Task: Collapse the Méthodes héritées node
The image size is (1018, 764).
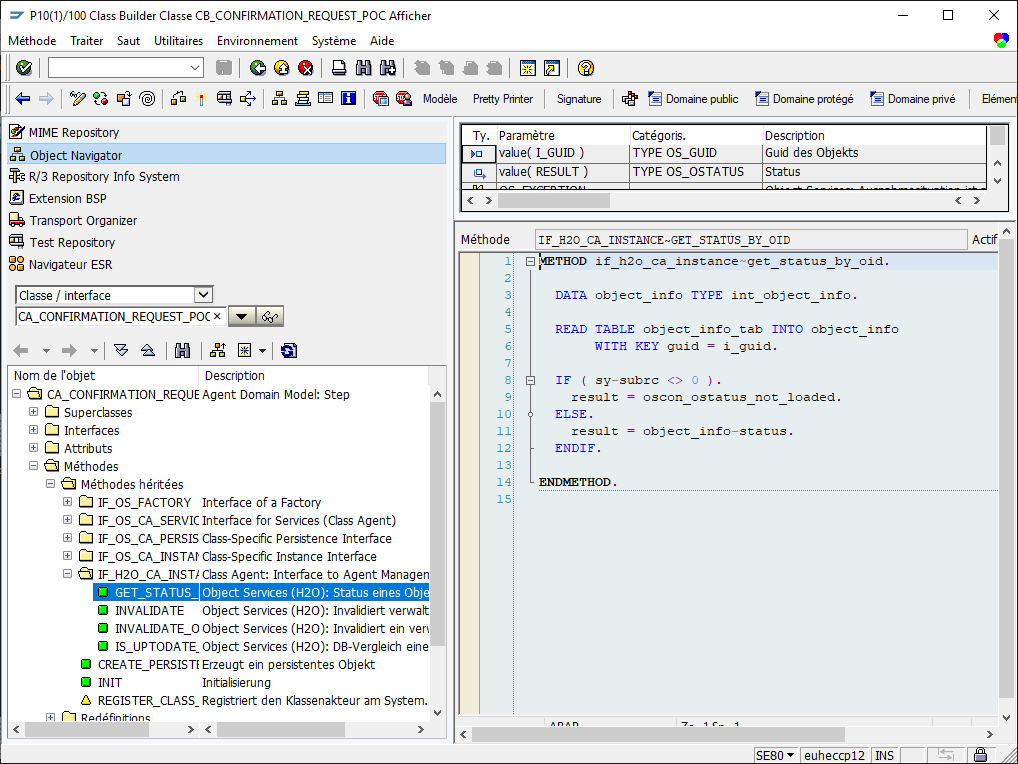Action: (51, 484)
